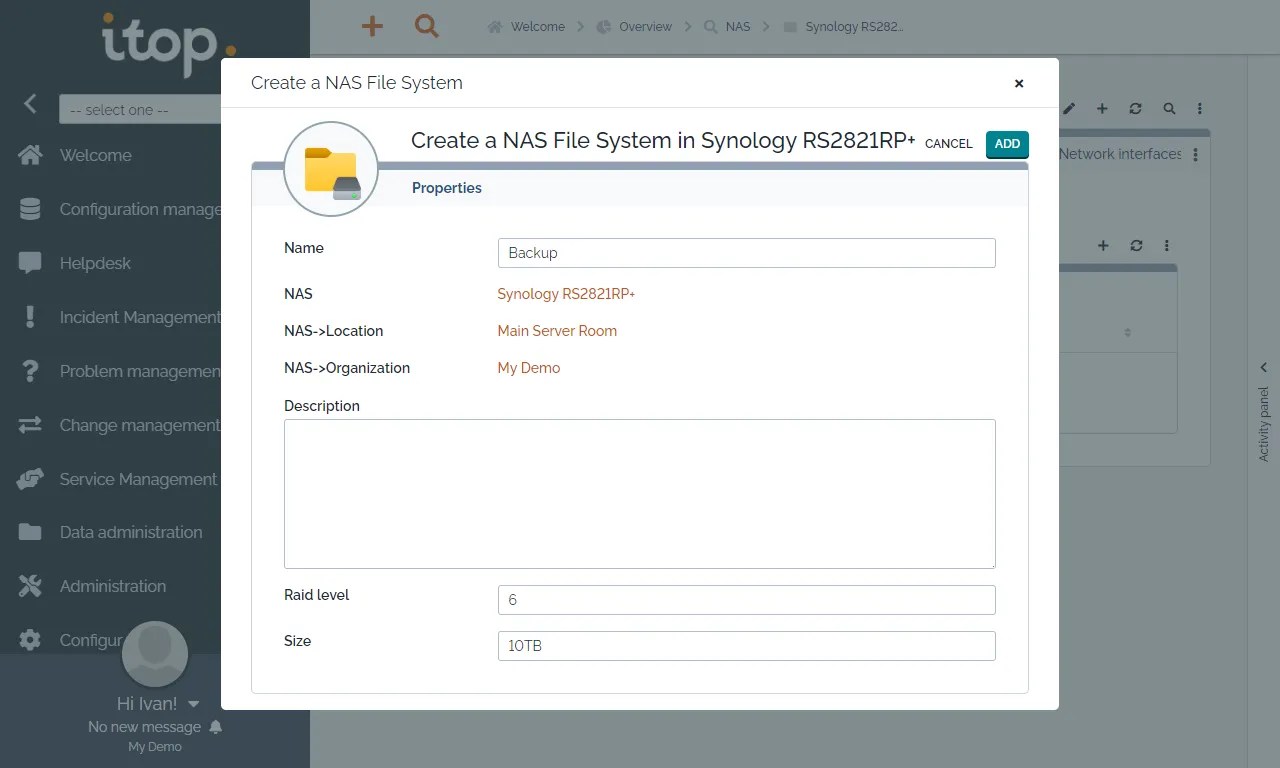Open kebab menu beside Network interfaces
This screenshot has width=1280, height=768.
point(1196,155)
